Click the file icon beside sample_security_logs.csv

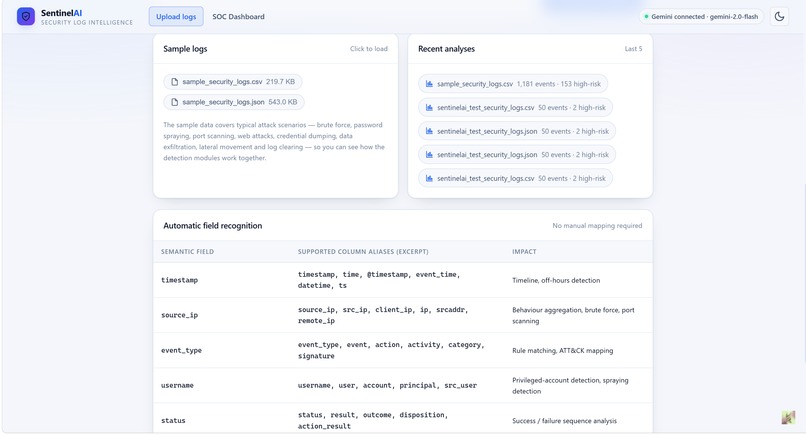[x=174, y=82]
